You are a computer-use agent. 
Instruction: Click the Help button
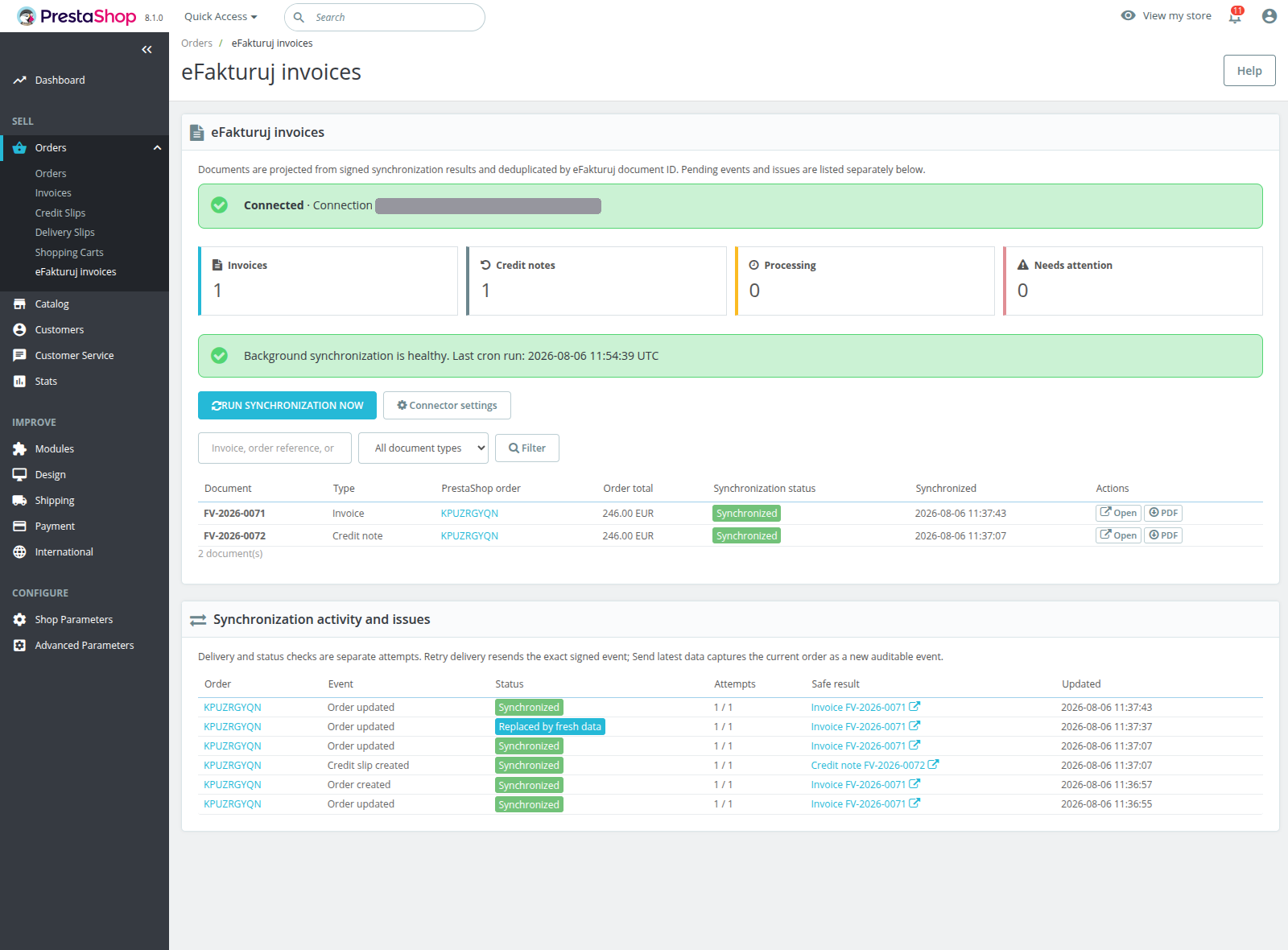pyautogui.click(x=1249, y=71)
